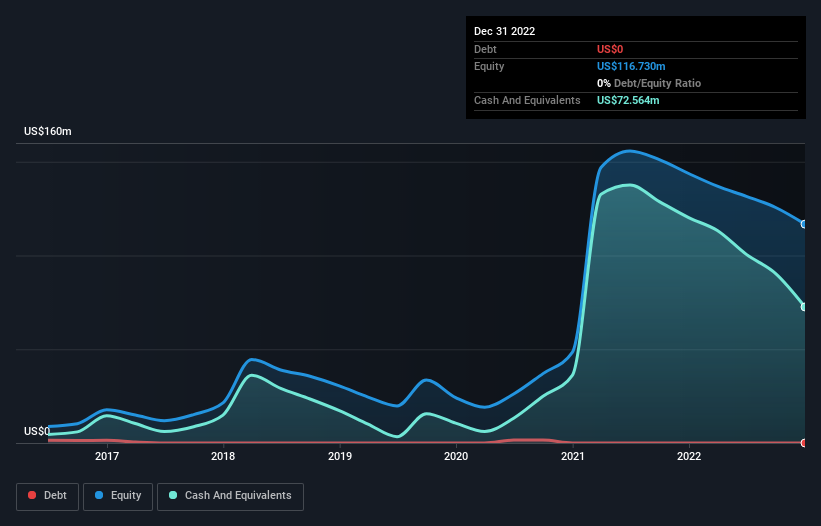The image size is (821, 526).
Task: Click the Debt row label in tooltip
Action: (485, 49)
